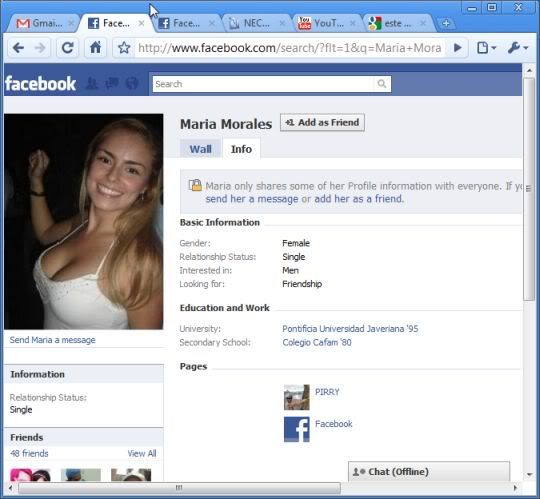This screenshot has width=540, height=499.
Task: Click the facebook.com address bar URL
Action: coord(290,48)
